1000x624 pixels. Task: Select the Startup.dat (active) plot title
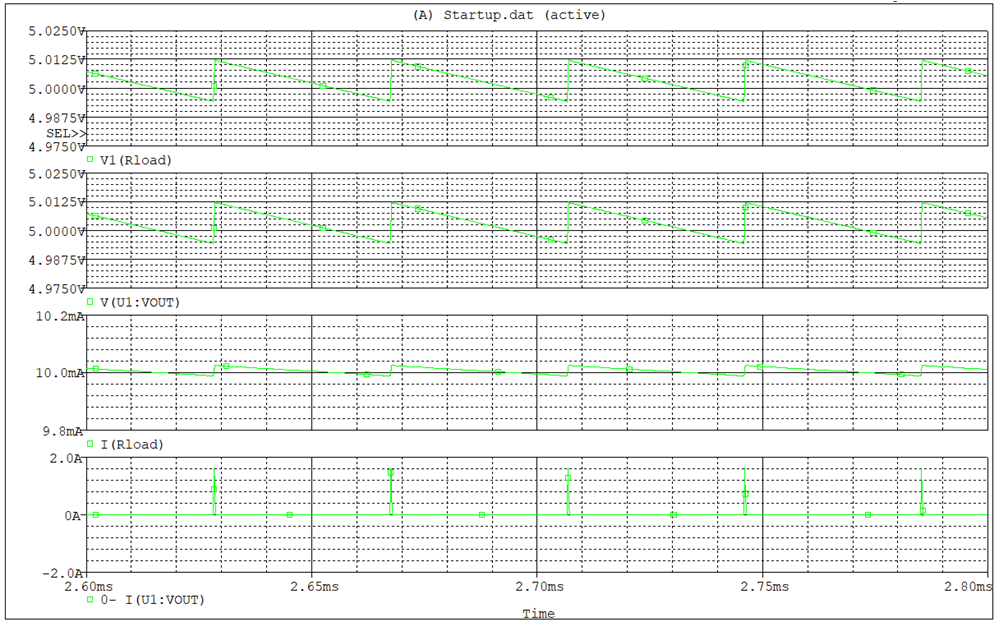coord(508,15)
